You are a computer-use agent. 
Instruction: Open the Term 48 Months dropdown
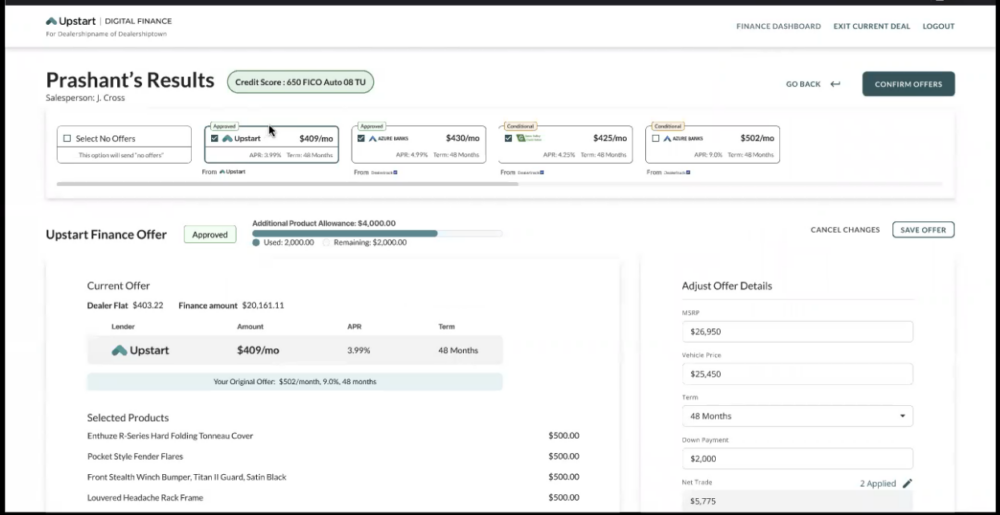point(797,416)
